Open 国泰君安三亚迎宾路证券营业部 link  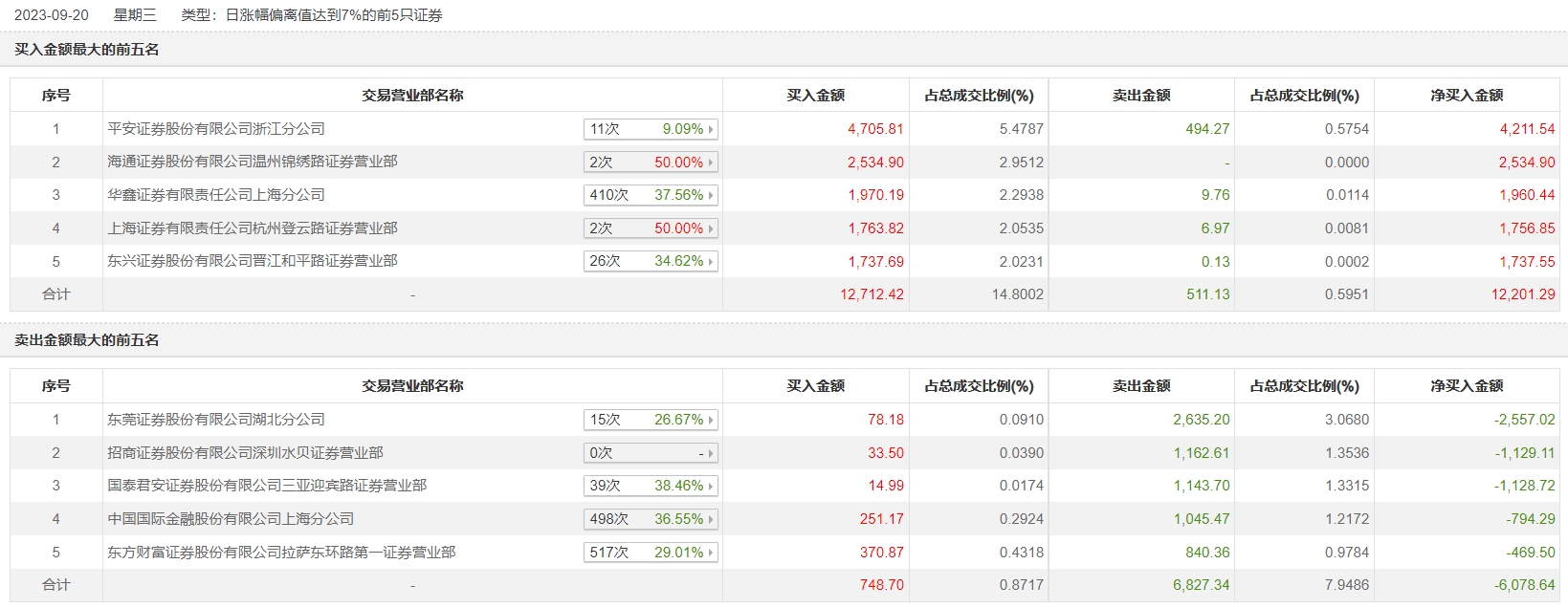tap(267, 486)
